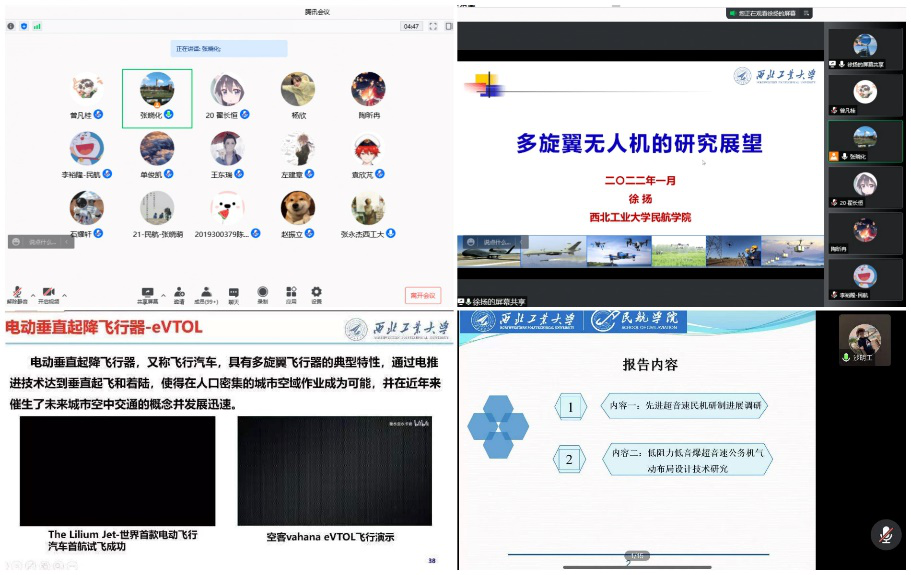Turn on camera with 开启视频 button
This screenshot has height=575, width=911.
point(48,291)
